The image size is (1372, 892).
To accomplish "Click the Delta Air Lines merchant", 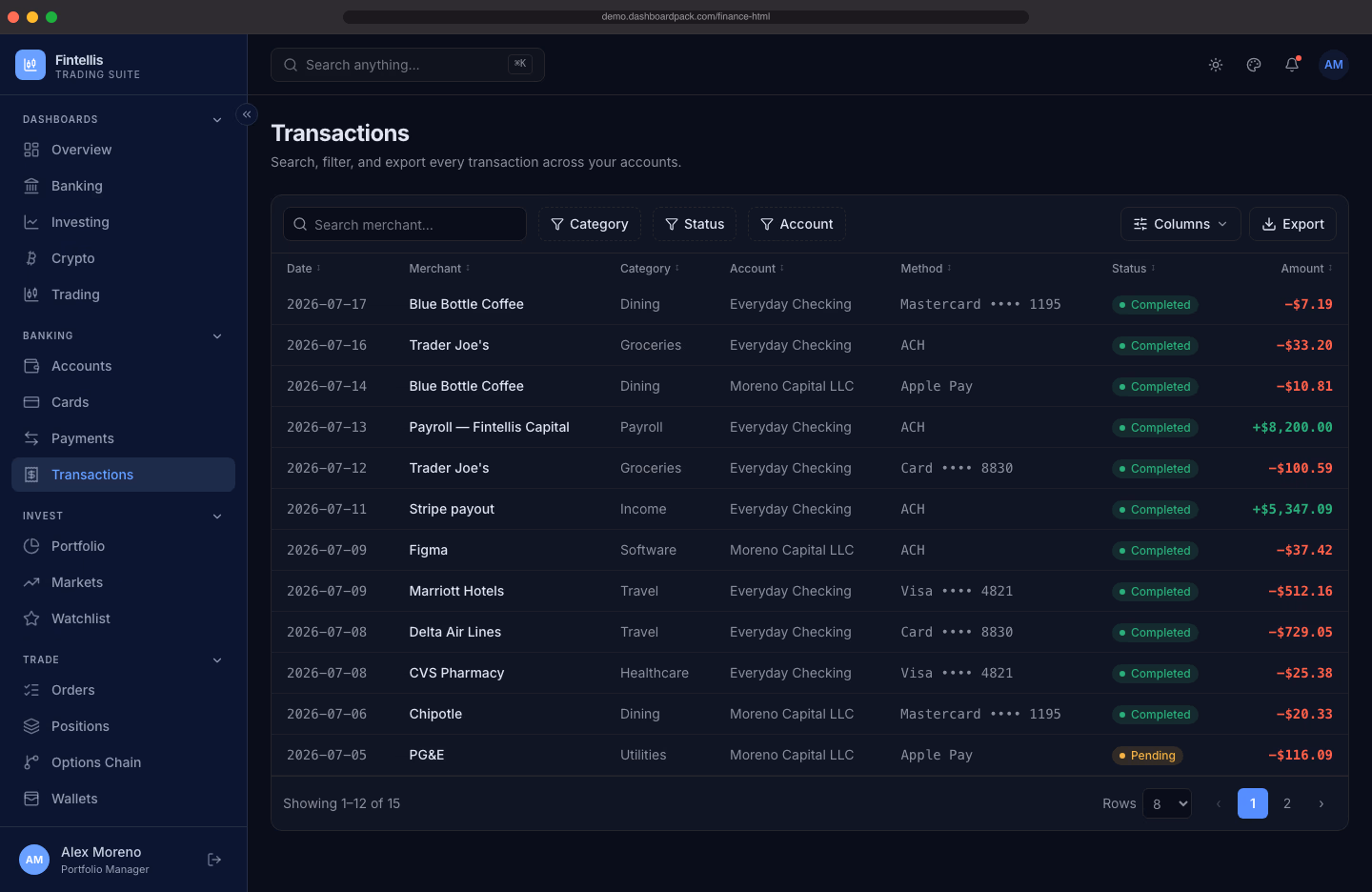I will click(455, 632).
